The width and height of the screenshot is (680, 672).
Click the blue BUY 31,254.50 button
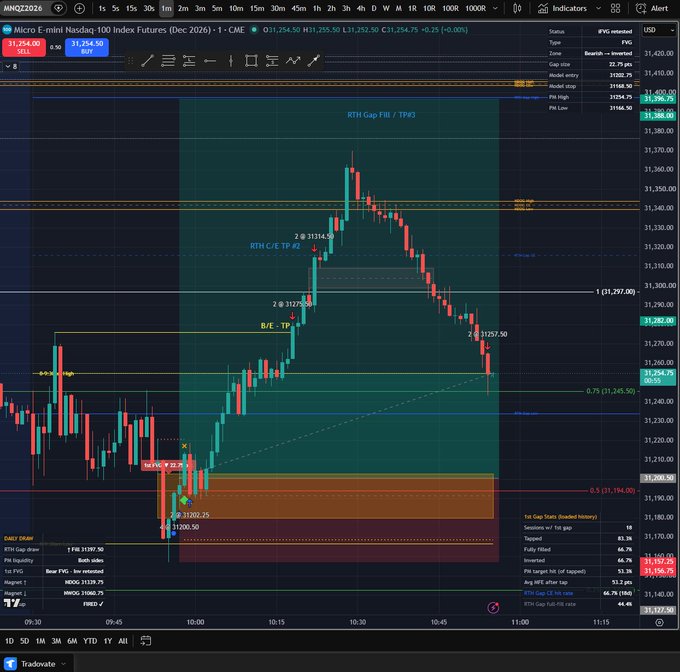pos(87,47)
